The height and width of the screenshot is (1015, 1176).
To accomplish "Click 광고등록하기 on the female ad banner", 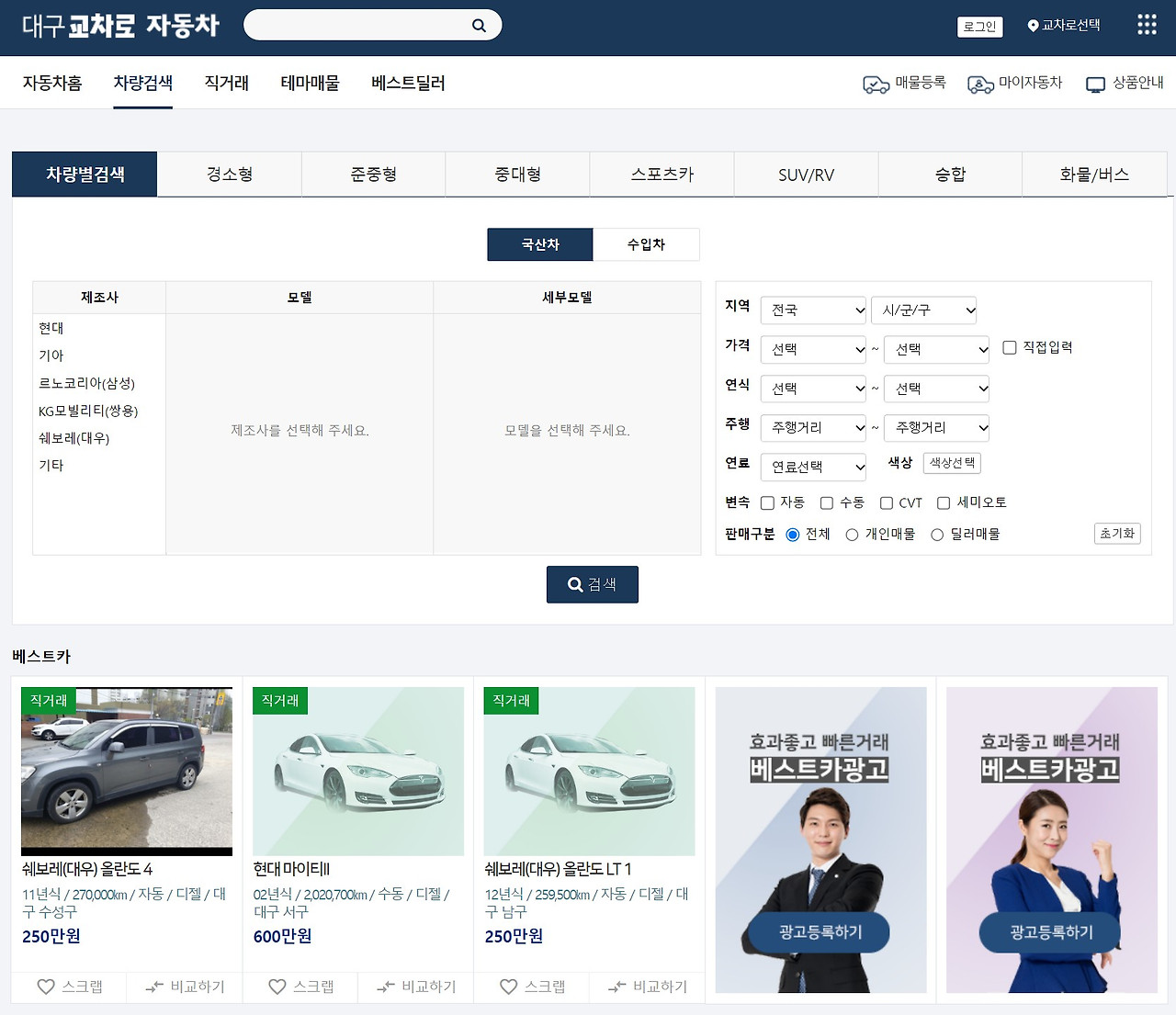I will point(1051,932).
